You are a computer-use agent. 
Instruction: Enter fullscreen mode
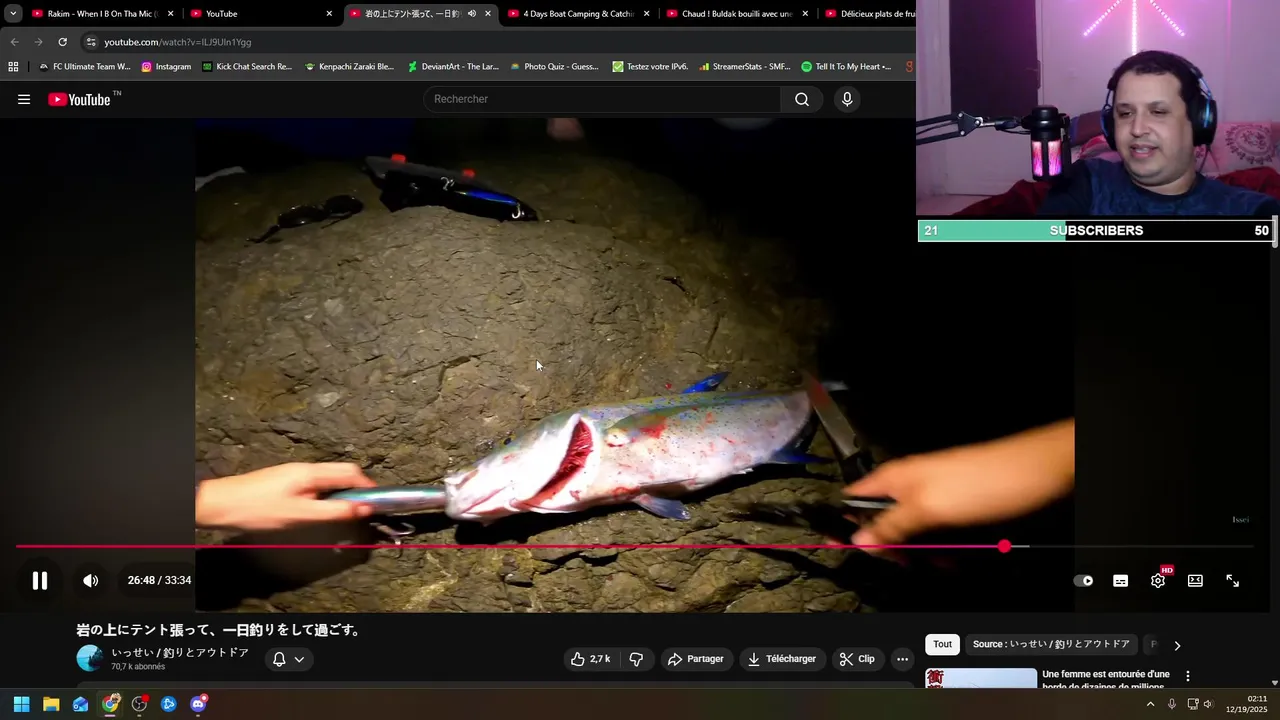tap(1232, 580)
